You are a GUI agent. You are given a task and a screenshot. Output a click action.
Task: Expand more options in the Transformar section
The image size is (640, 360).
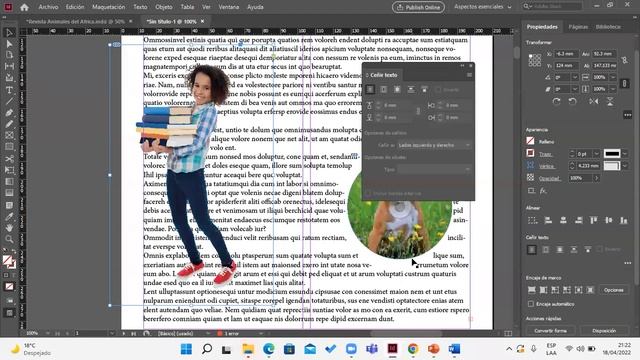(627, 115)
